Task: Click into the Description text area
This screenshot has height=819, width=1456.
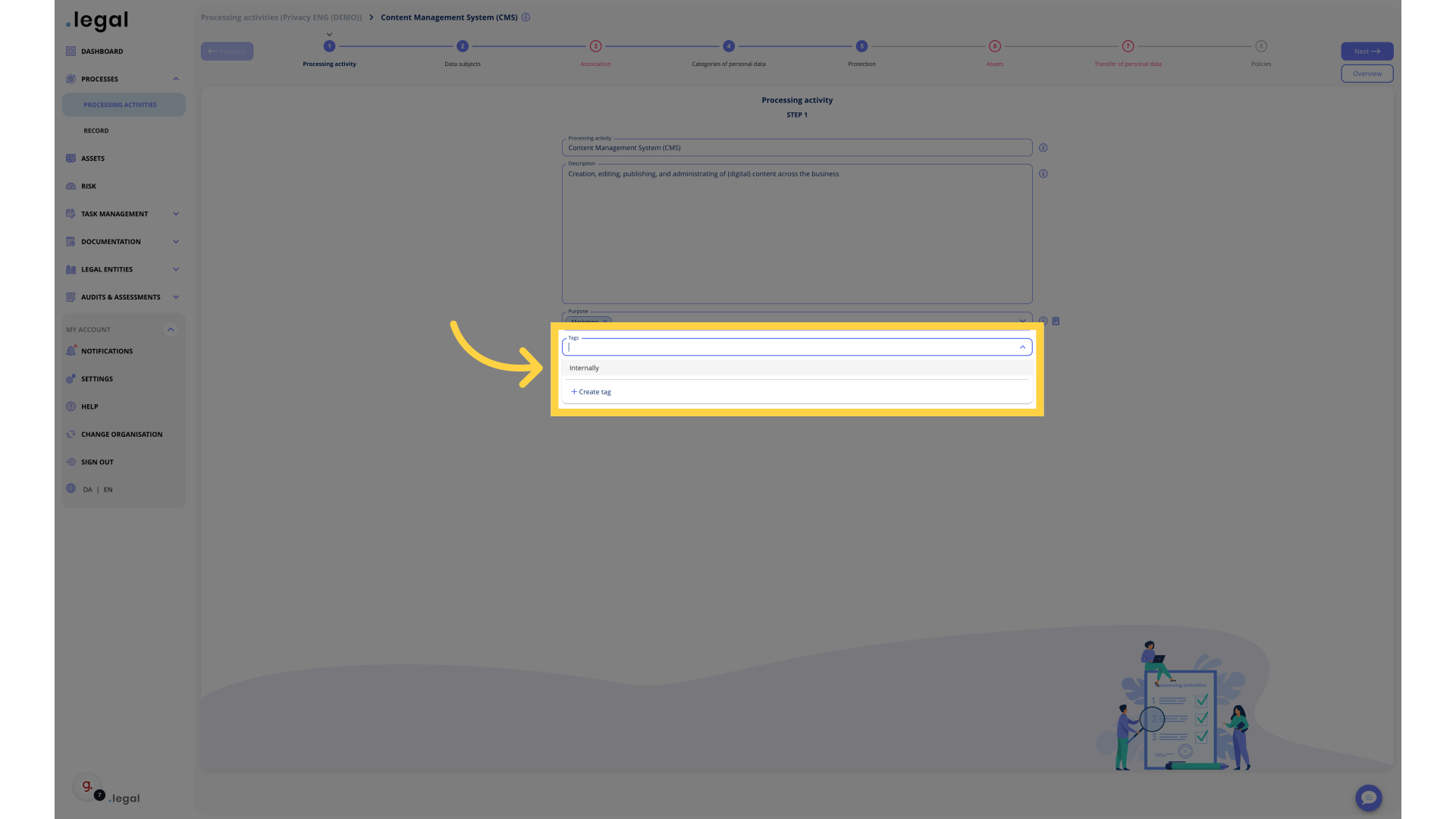Action: point(797,234)
